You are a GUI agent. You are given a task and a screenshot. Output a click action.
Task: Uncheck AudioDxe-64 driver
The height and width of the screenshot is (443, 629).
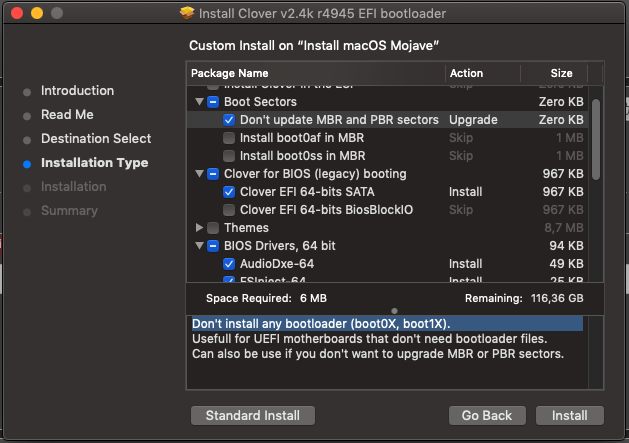click(x=229, y=264)
